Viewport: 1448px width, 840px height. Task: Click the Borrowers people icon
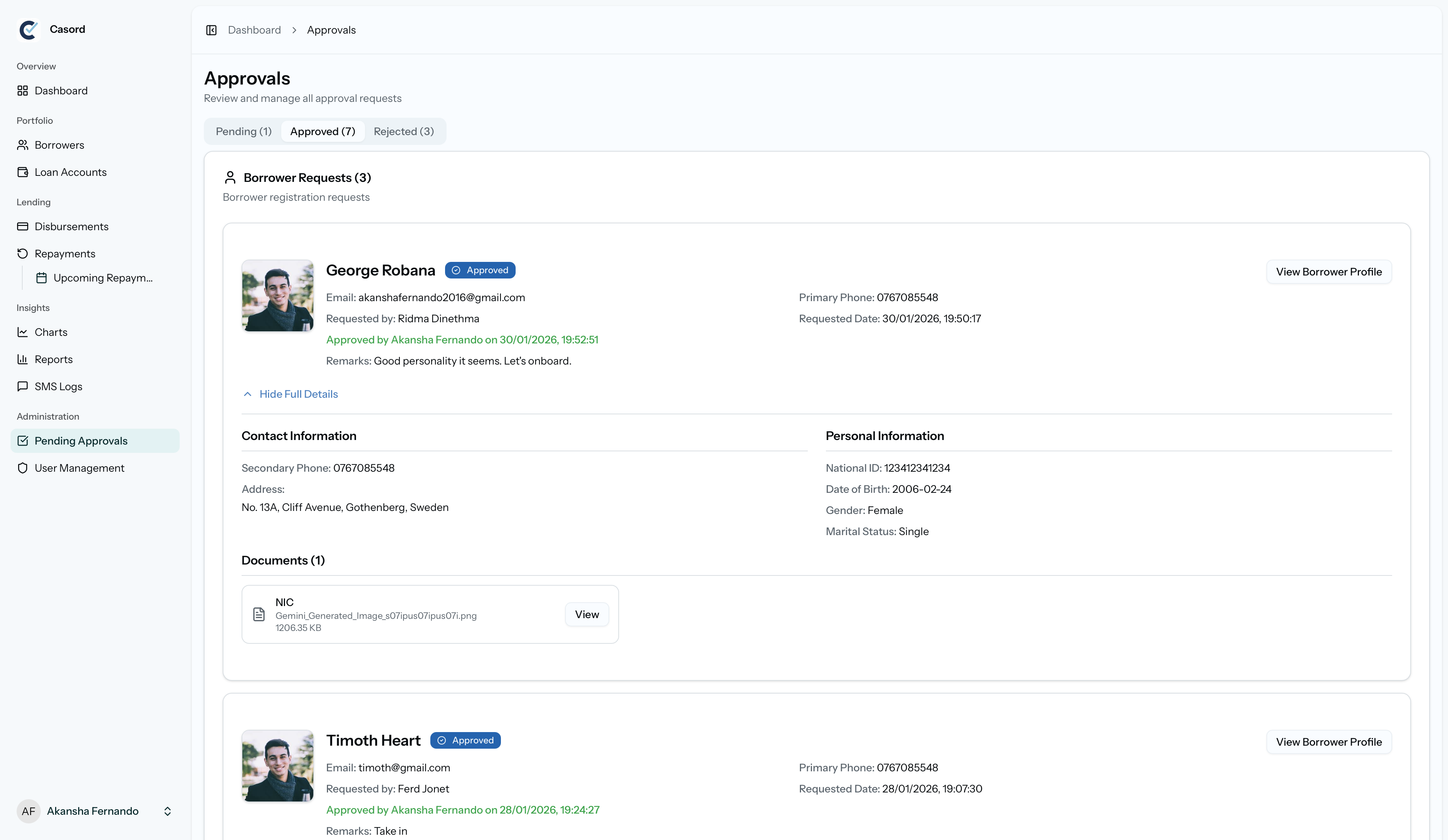point(22,145)
